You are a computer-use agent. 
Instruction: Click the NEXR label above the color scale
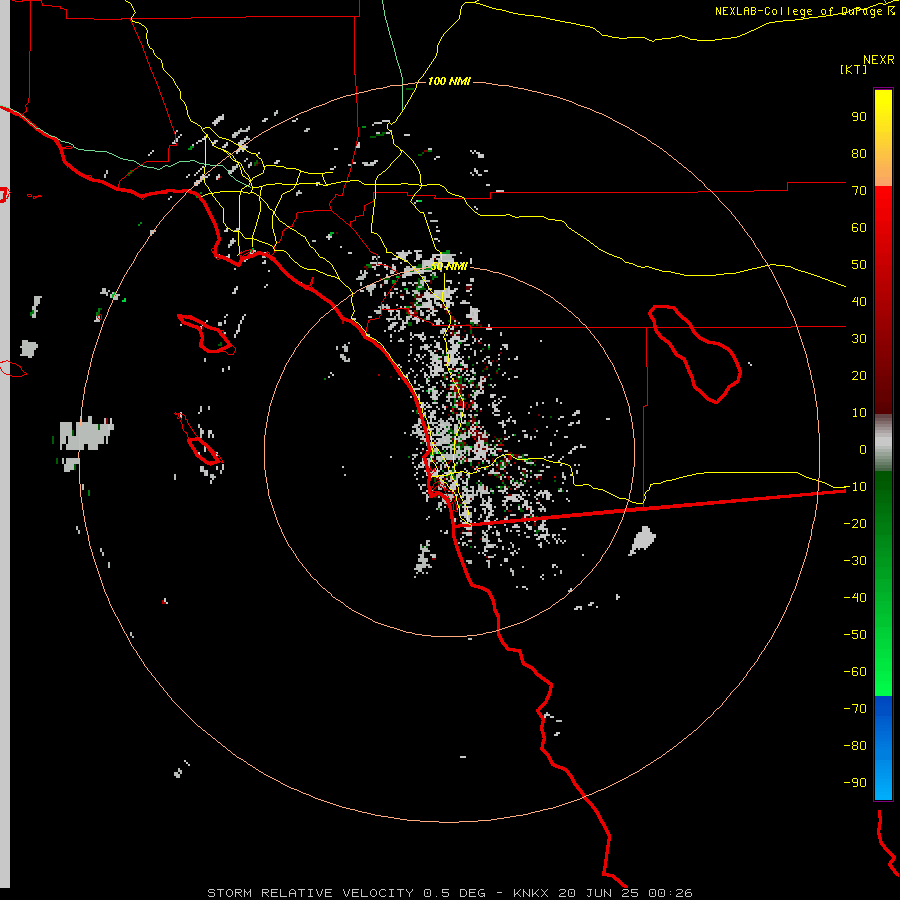coord(878,60)
